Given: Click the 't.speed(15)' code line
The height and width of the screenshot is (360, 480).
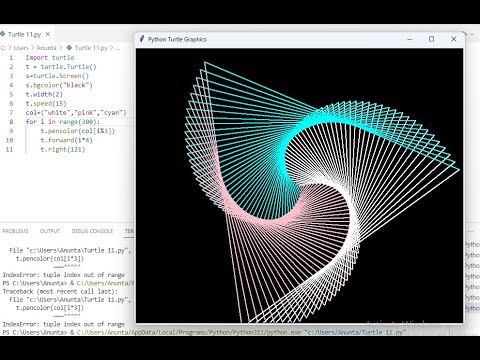Looking at the screenshot, I should (46, 103).
